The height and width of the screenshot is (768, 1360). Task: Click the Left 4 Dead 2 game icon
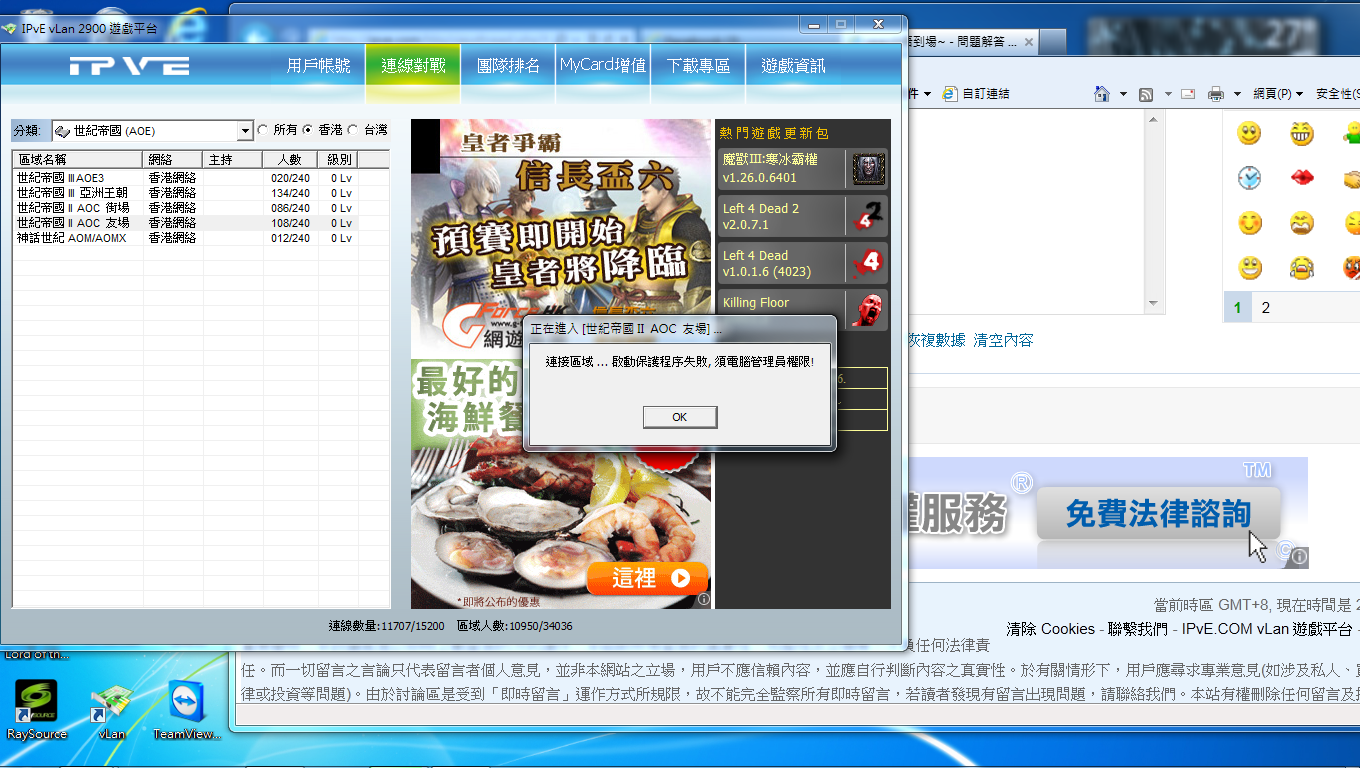click(868, 216)
